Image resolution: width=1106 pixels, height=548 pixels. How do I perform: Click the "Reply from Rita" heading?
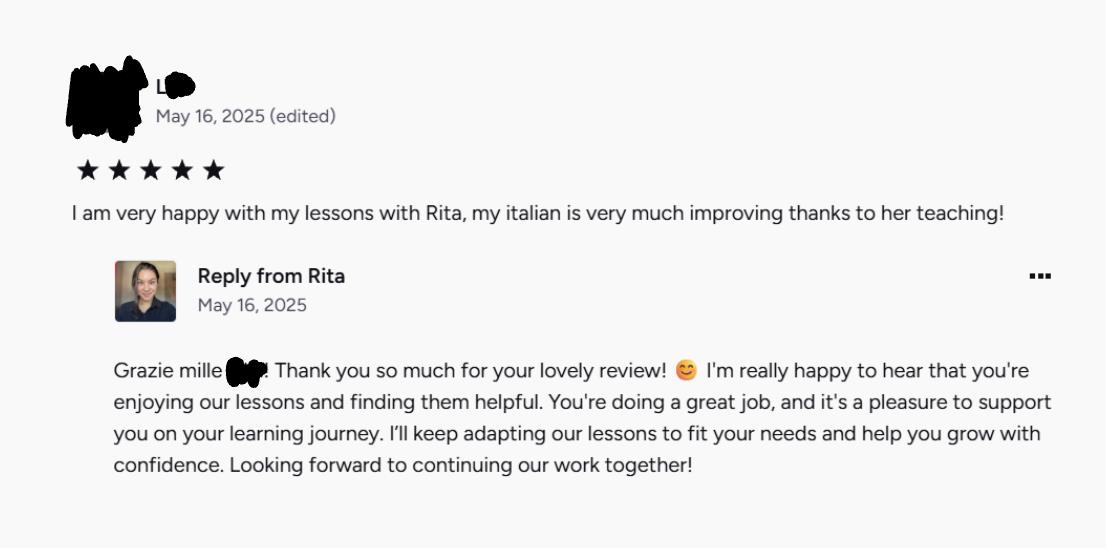coord(271,276)
